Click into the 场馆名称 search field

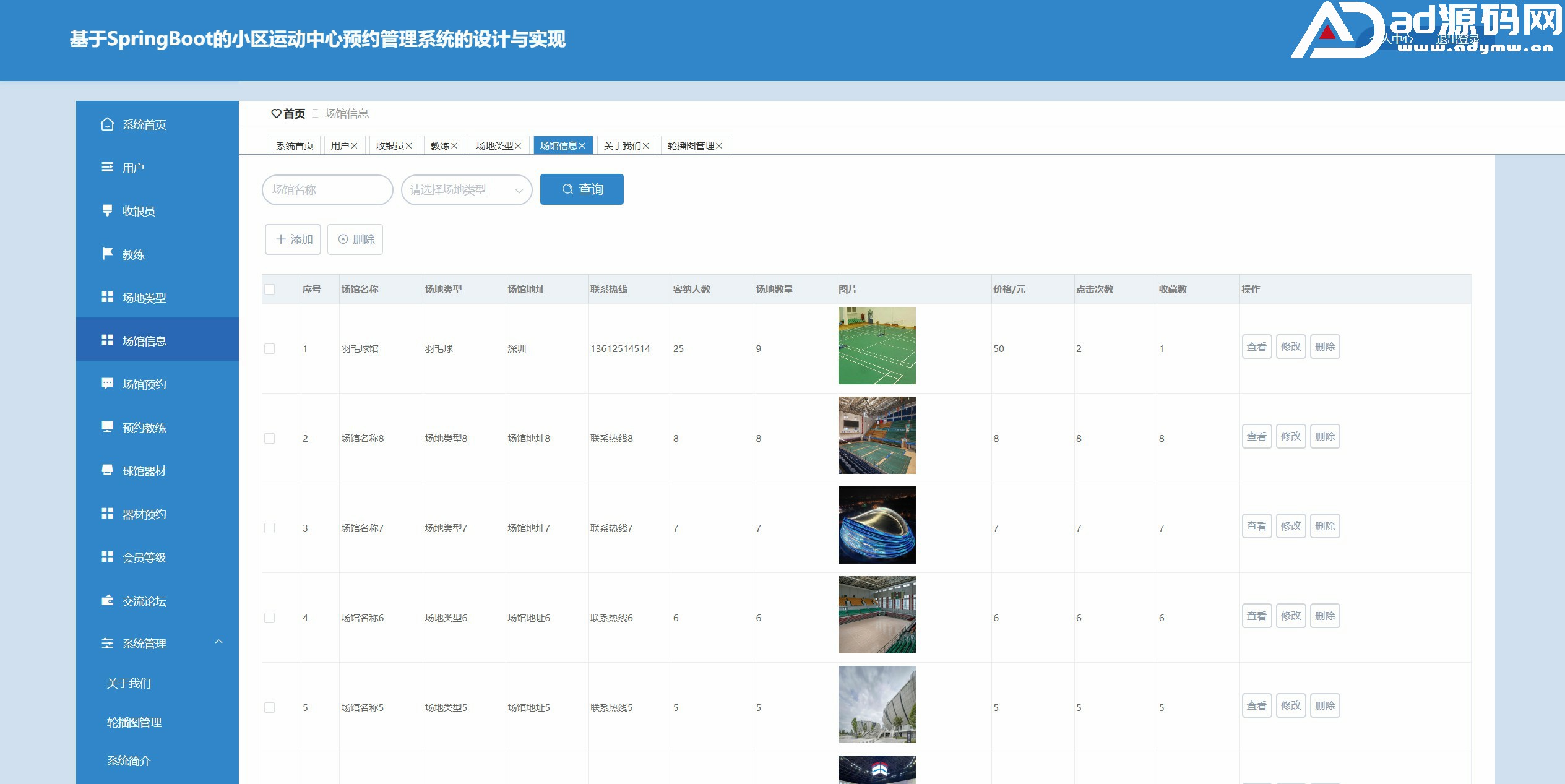[327, 190]
